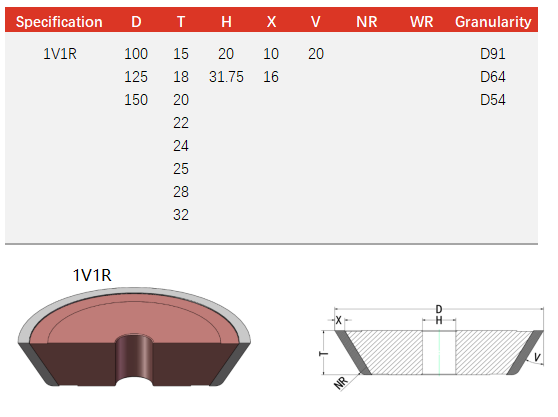Screen dimensions: 558x417
Task: Select T value 24
Action: coord(181,146)
